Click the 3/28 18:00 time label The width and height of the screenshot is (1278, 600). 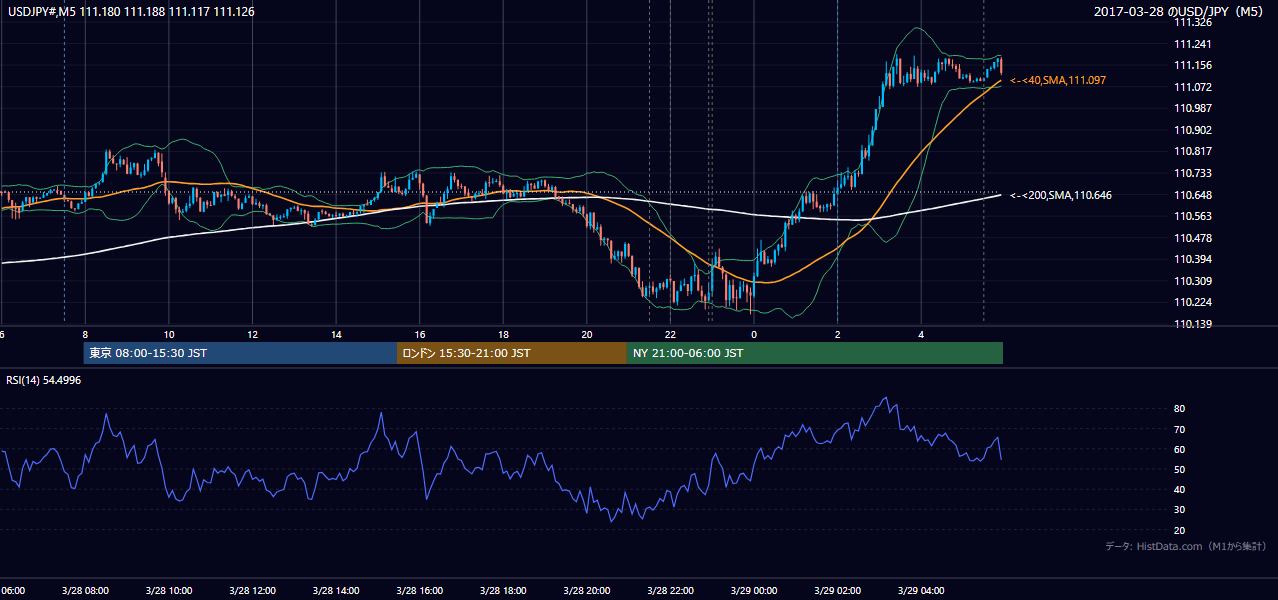[503, 590]
